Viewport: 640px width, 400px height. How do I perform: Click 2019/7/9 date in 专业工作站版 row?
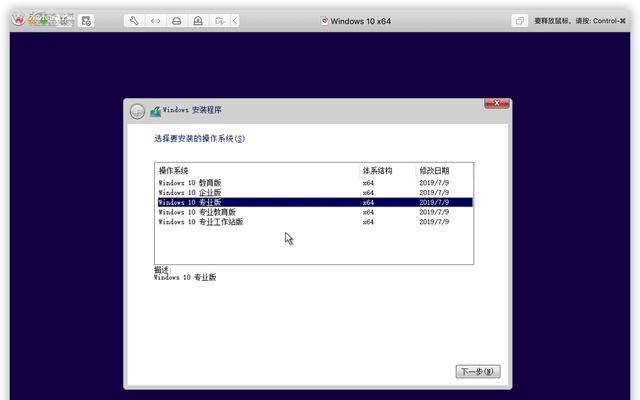(x=434, y=222)
